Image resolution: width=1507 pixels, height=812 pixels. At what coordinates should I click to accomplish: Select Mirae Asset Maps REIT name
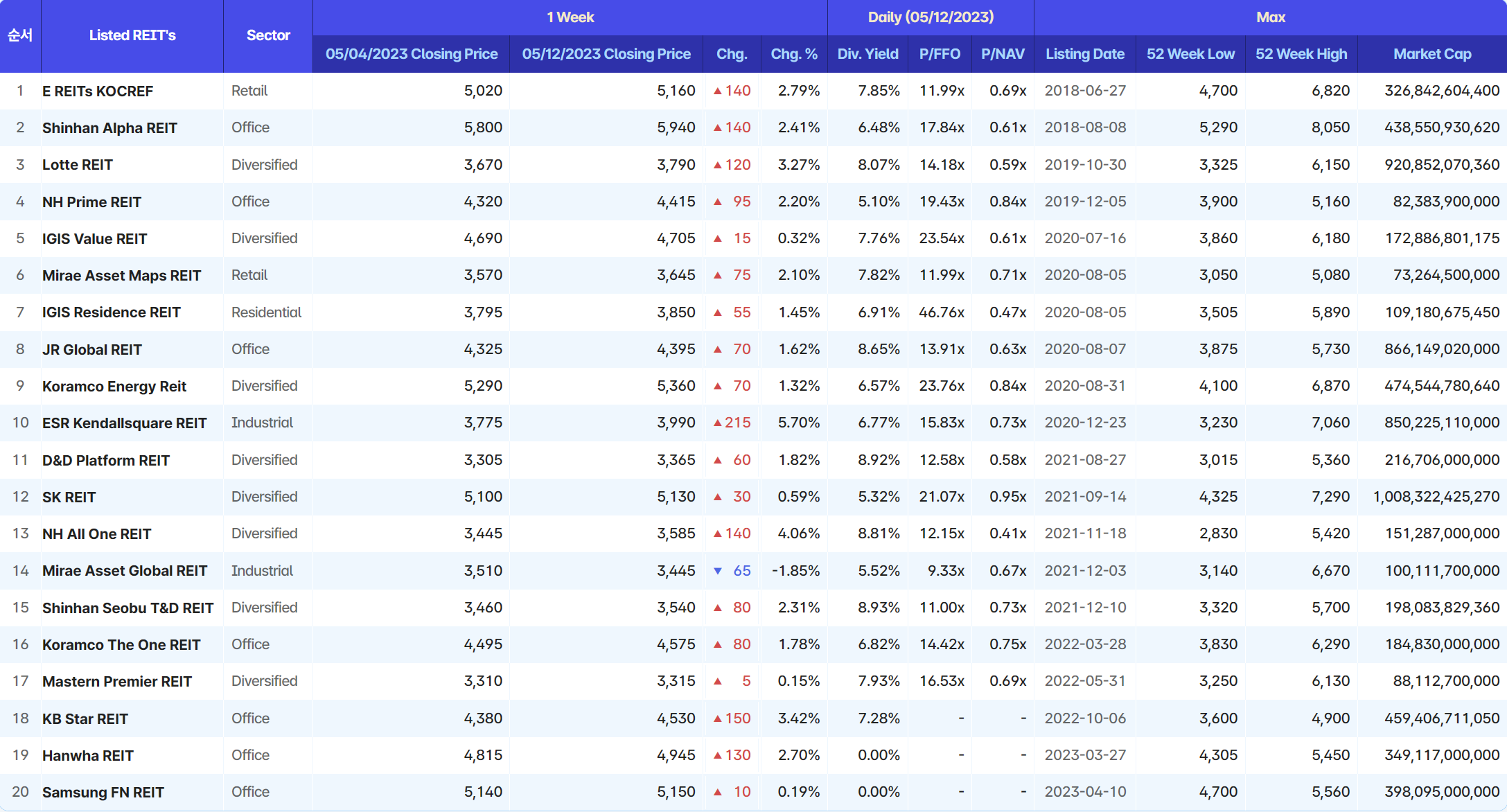(121, 276)
